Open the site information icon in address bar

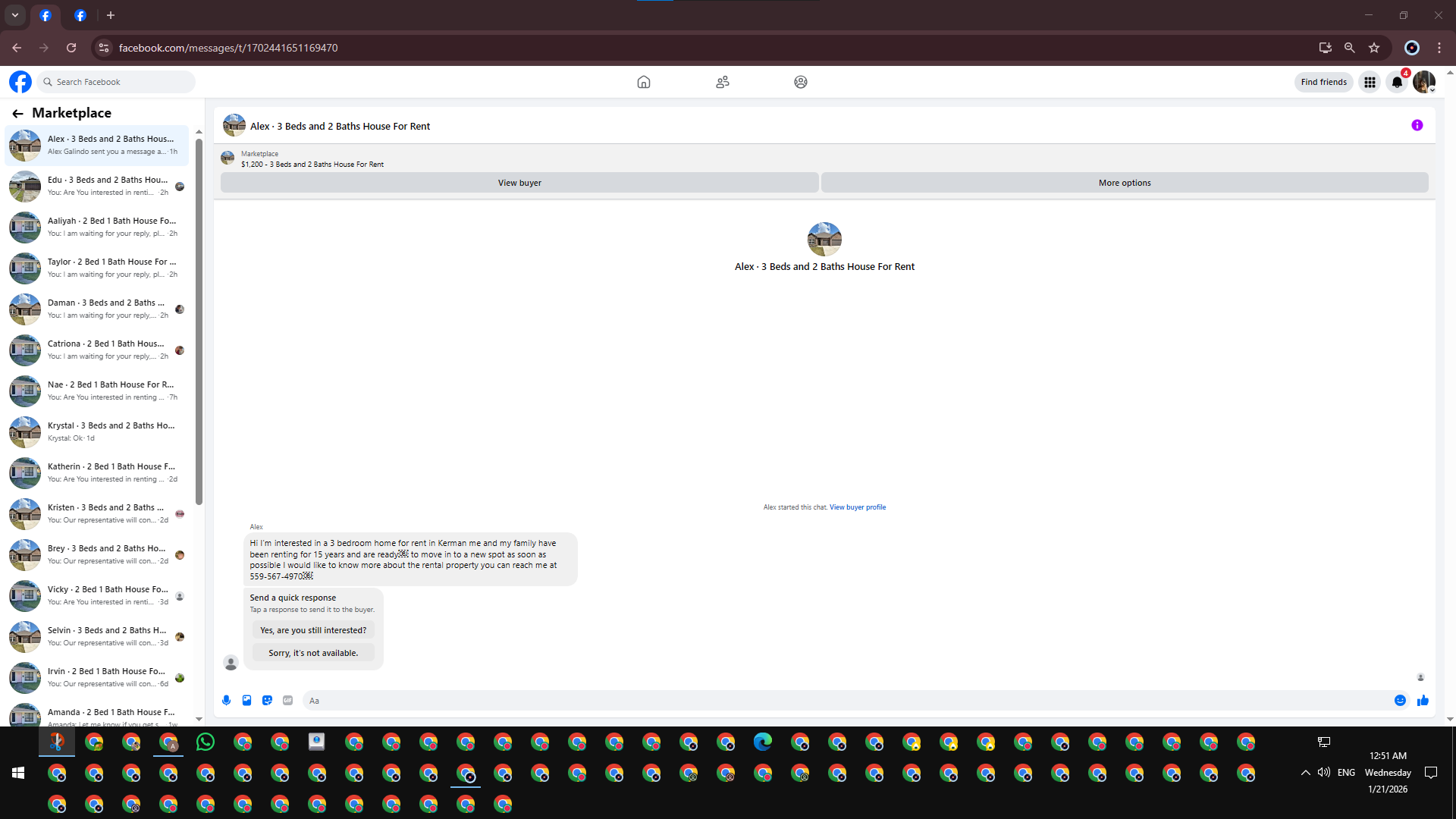(x=104, y=48)
